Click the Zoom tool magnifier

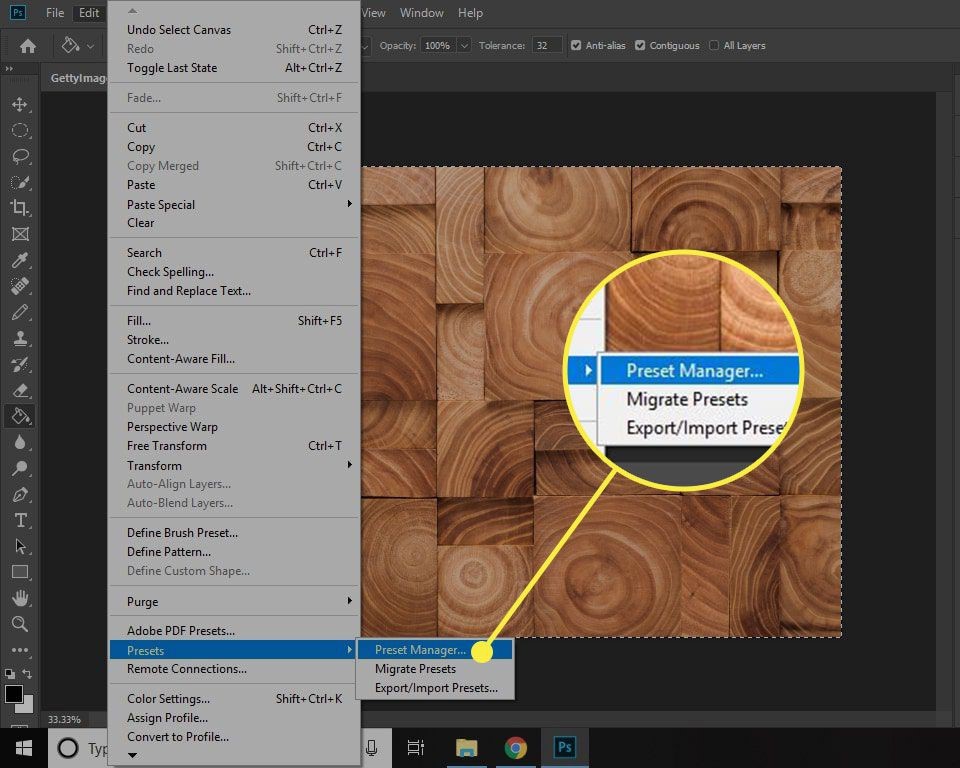[19, 624]
